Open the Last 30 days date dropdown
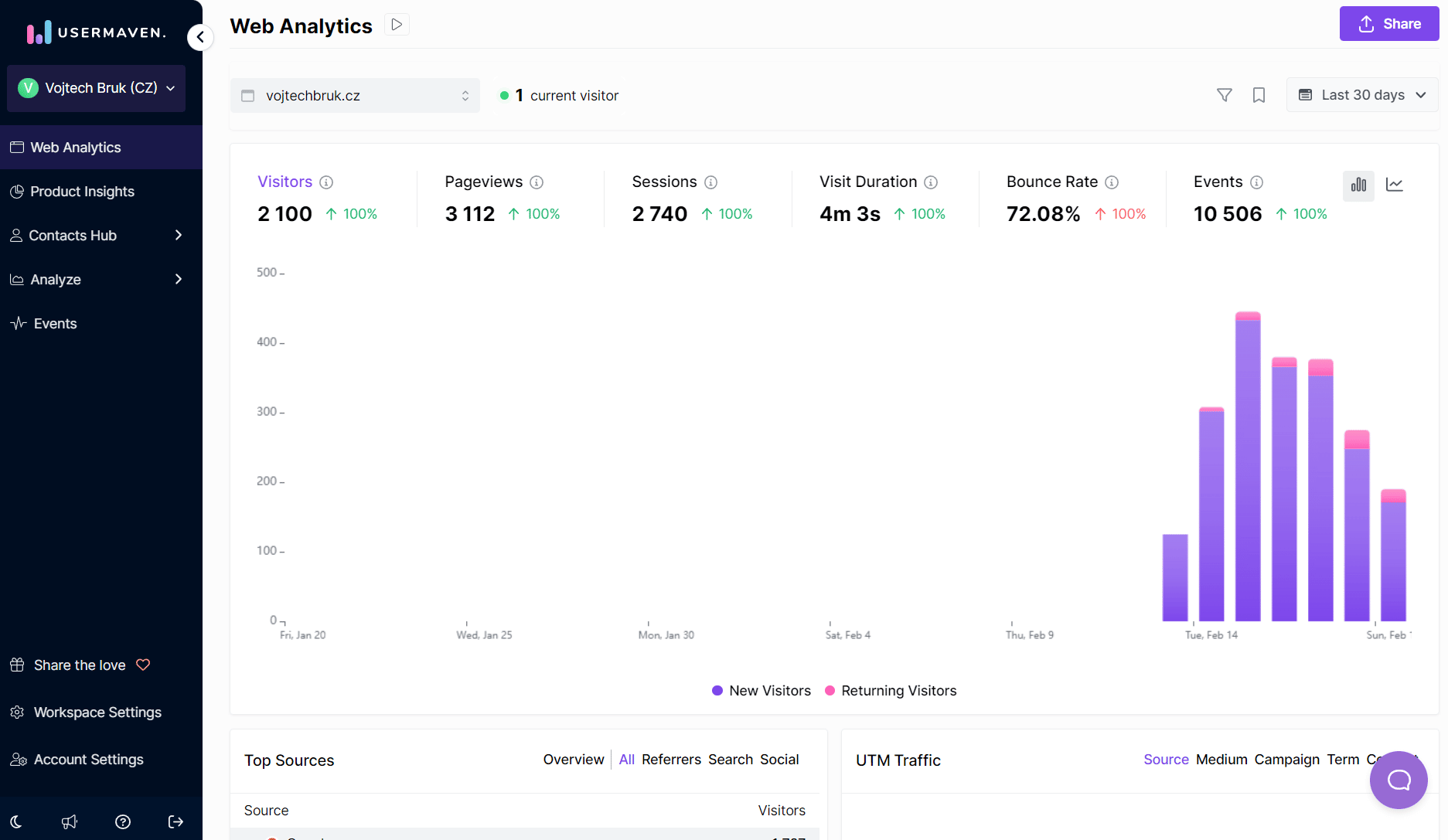 click(x=1362, y=95)
